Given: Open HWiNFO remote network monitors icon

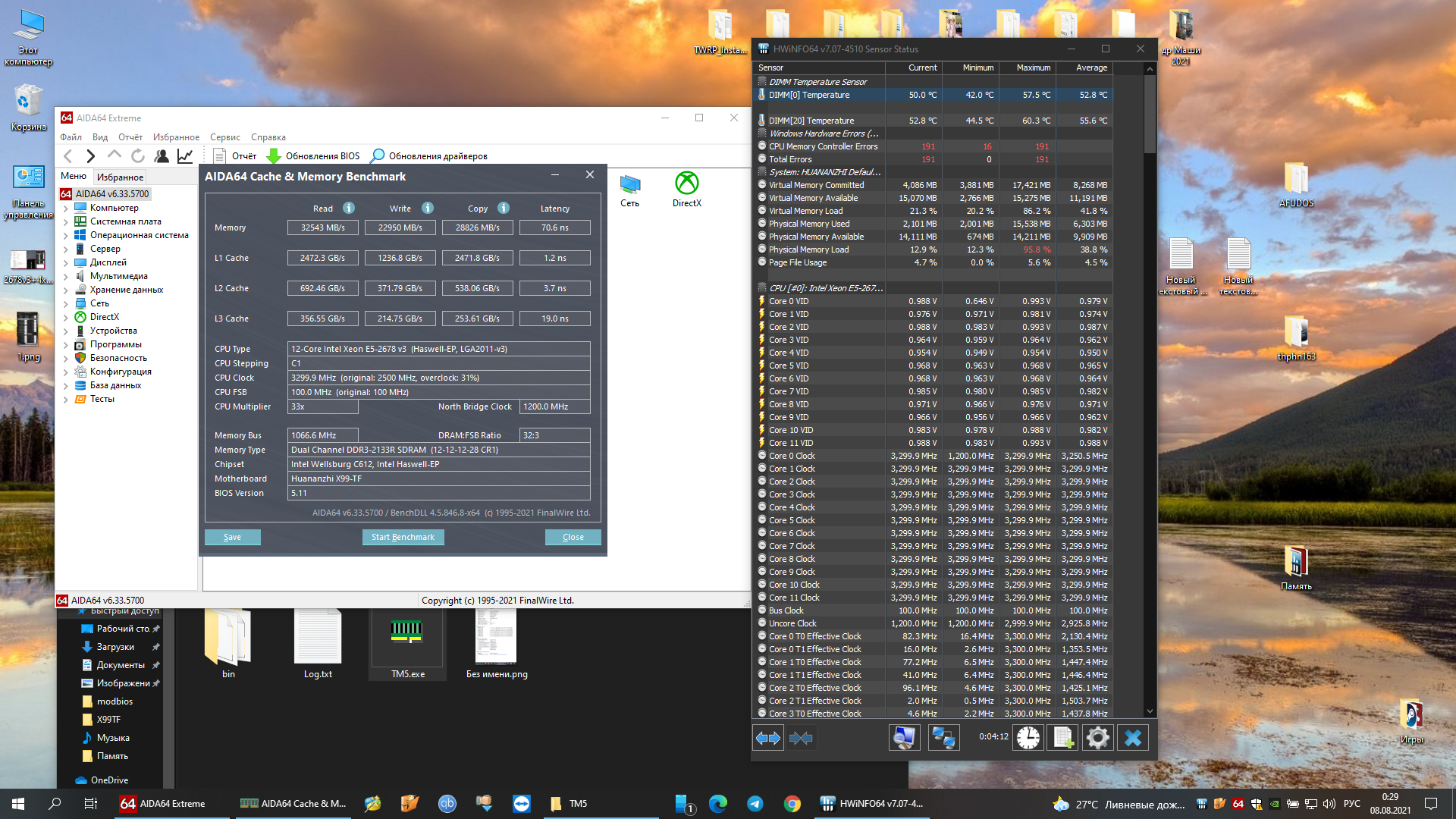Looking at the screenshot, I should [x=943, y=737].
